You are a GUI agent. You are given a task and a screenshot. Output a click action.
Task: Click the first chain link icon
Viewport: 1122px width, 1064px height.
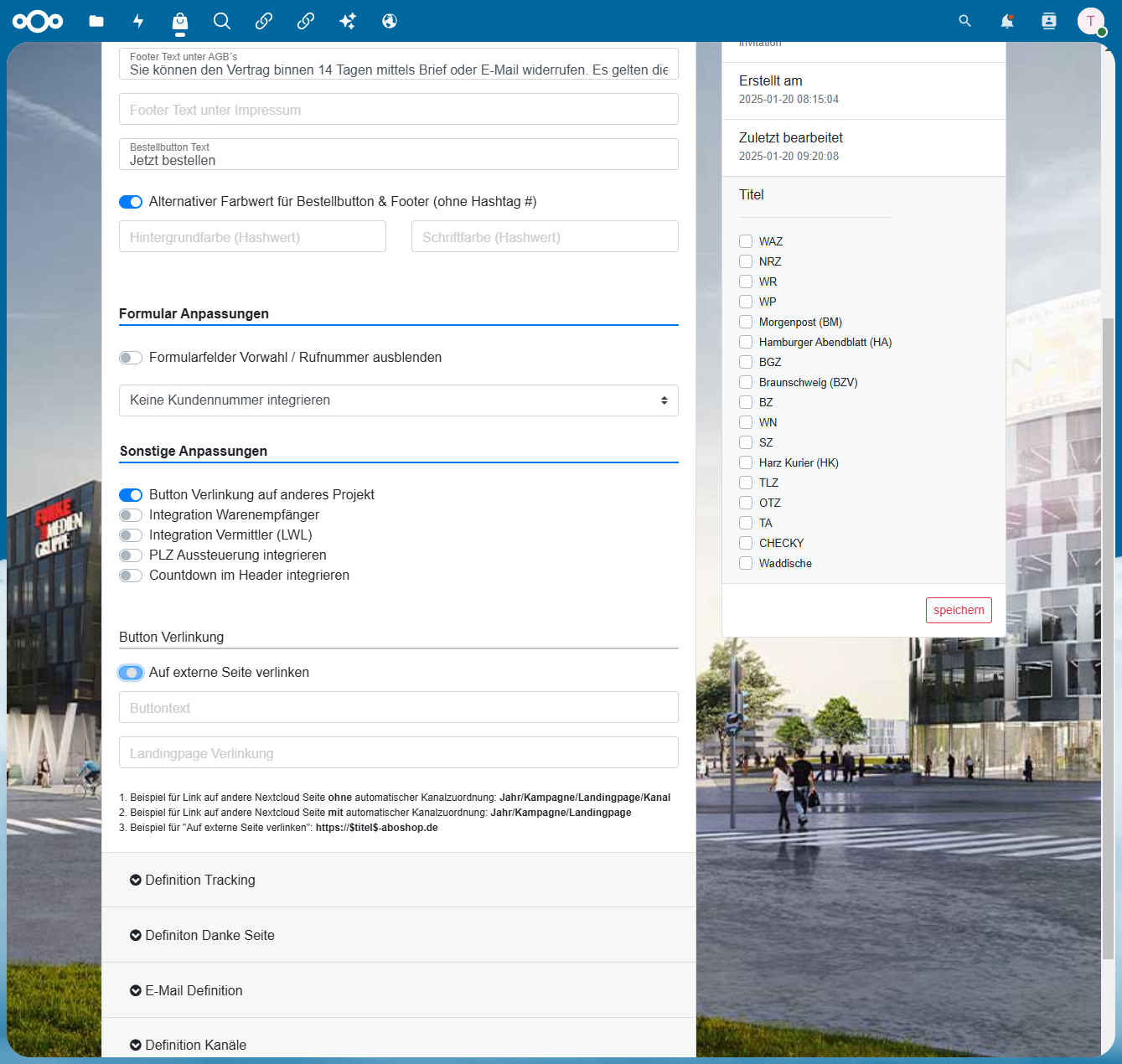[x=264, y=21]
